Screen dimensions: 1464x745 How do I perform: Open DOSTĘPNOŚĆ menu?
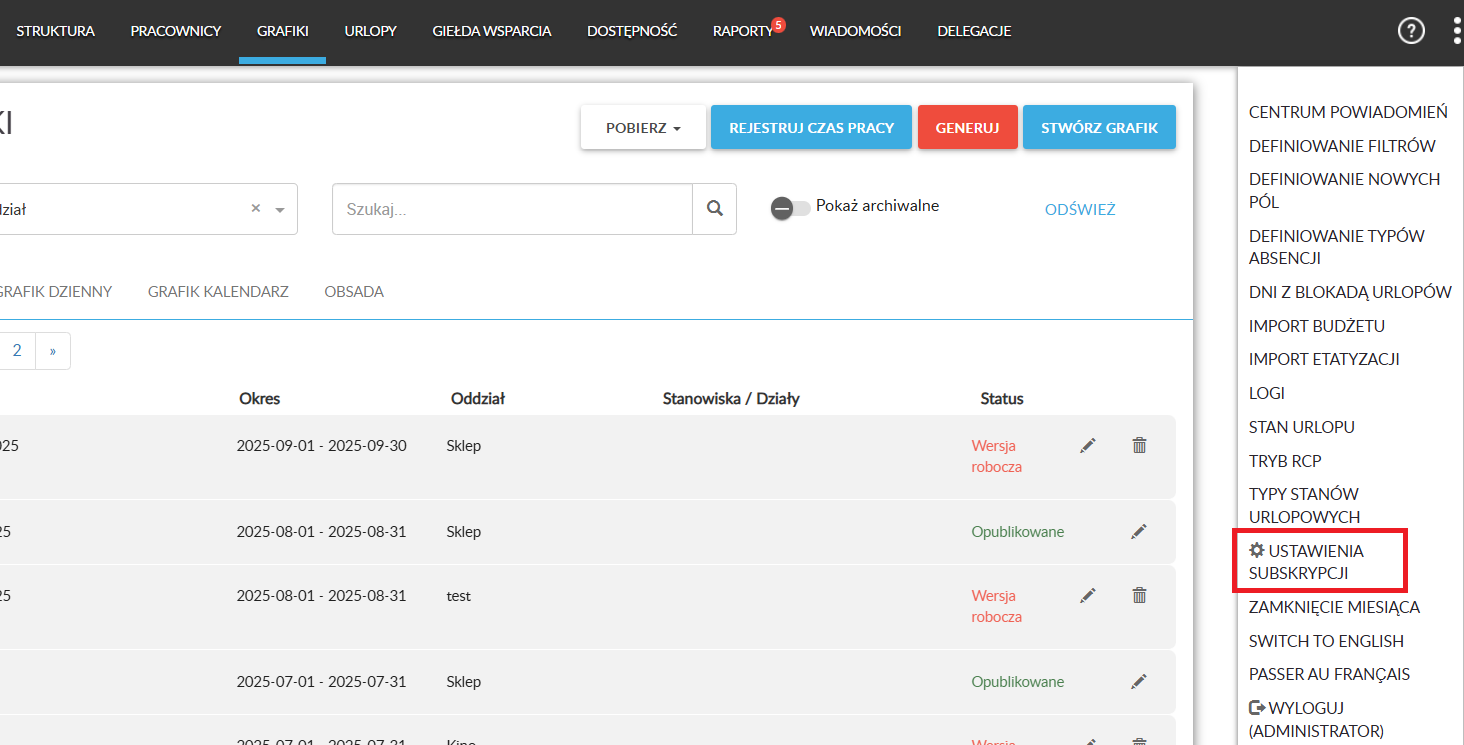click(632, 31)
